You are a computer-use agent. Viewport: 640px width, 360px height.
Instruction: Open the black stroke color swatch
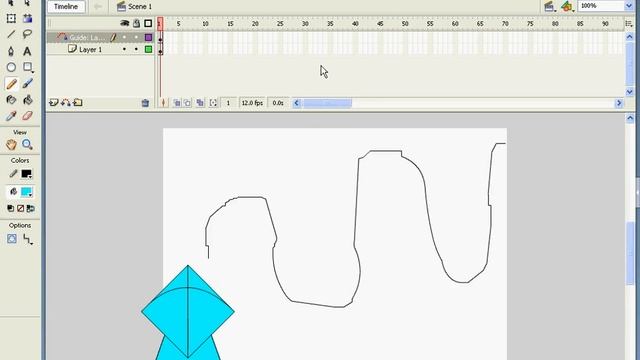coord(27,174)
